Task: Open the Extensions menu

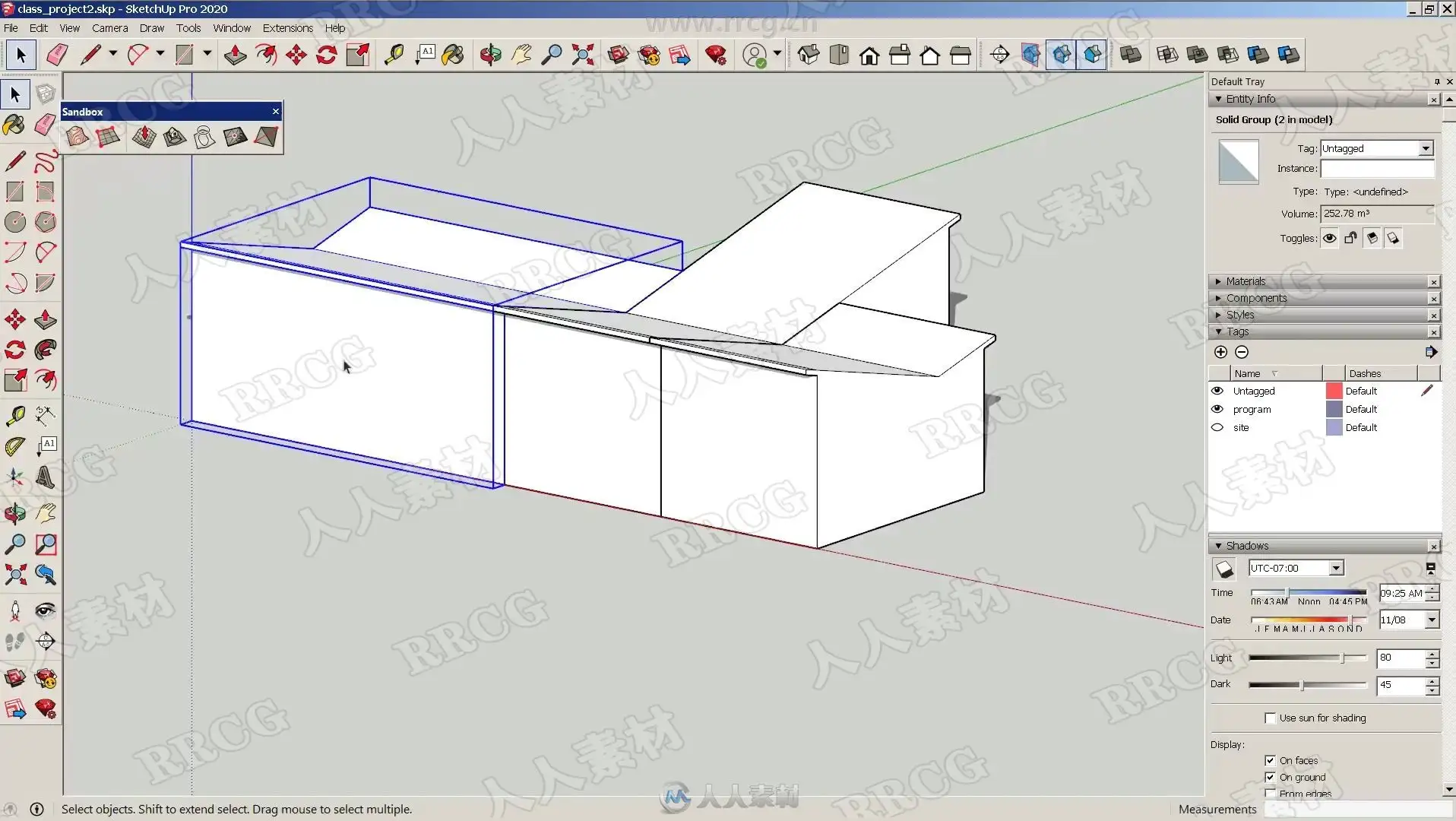Action: pyautogui.click(x=287, y=28)
